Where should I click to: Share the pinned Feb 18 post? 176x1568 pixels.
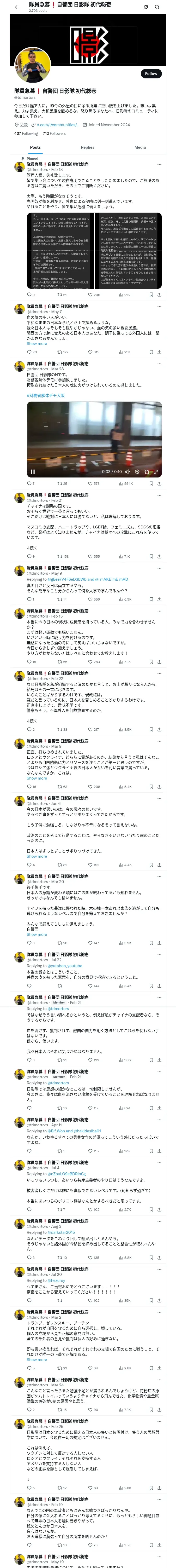(159, 295)
